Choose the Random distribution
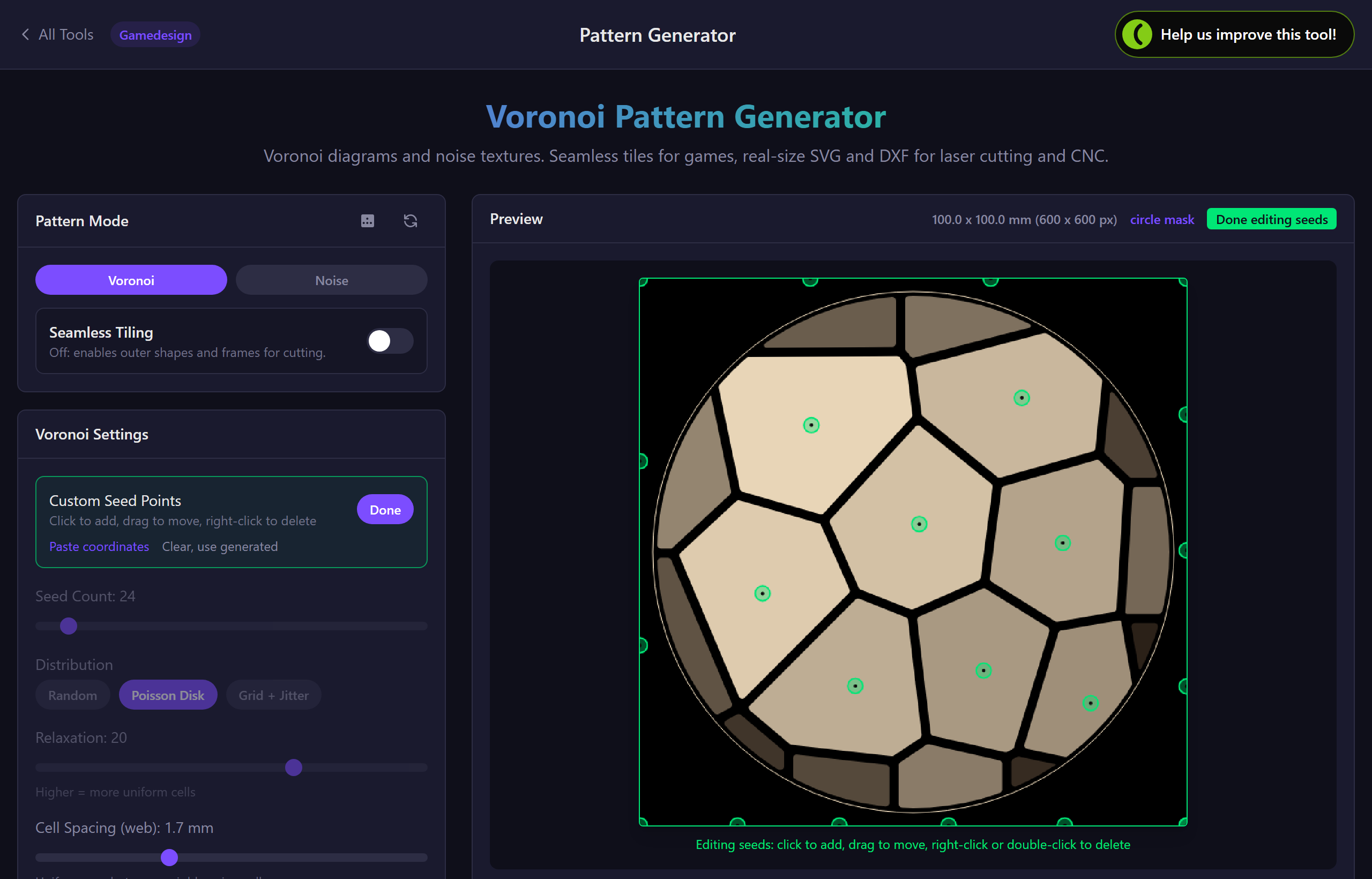Viewport: 1372px width, 879px height. pos(72,695)
